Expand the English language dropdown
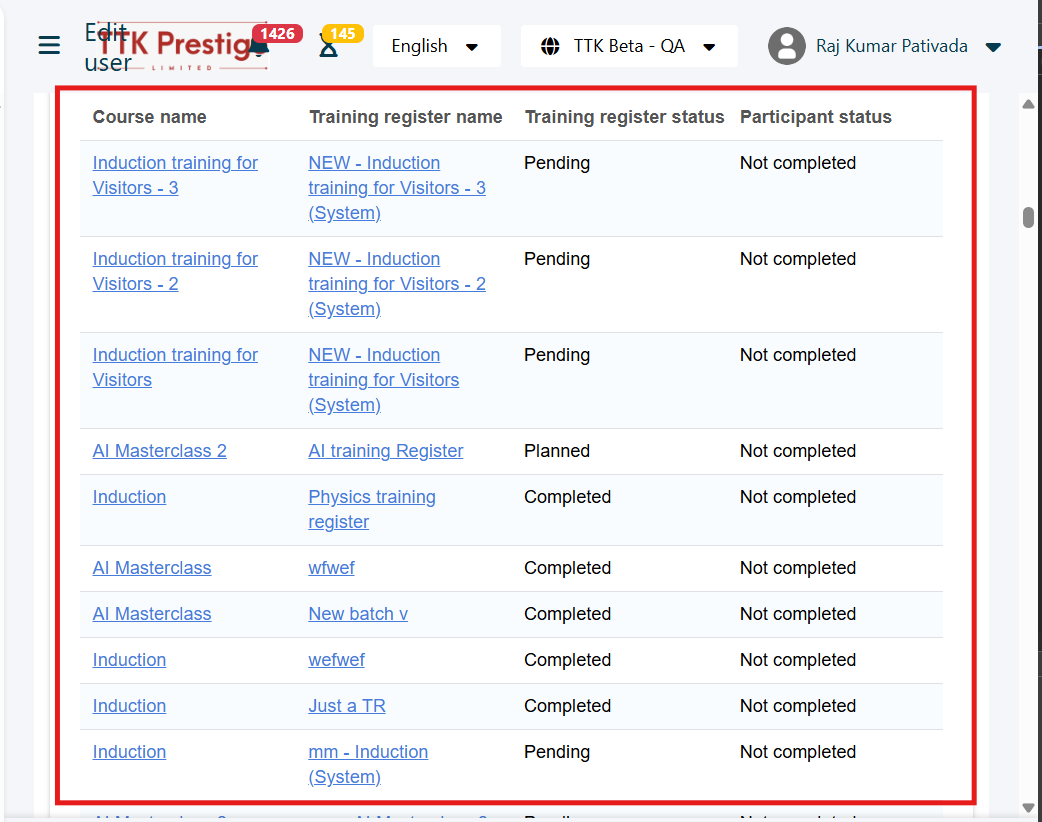 click(436, 47)
